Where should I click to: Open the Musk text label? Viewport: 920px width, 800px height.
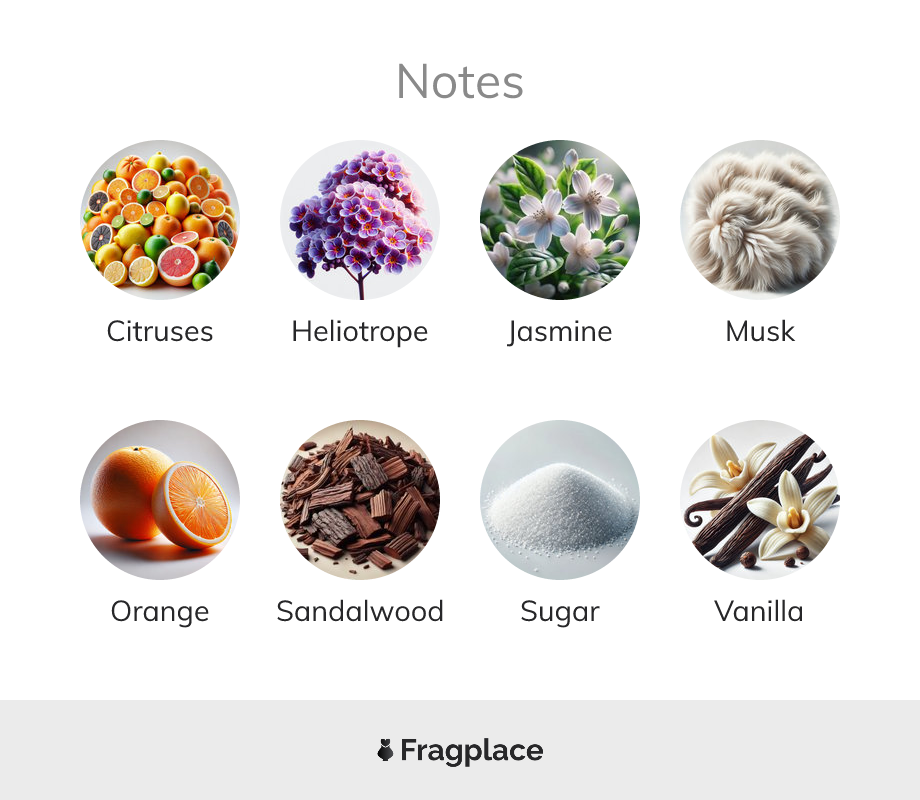pyautogui.click(x=760, y=331)
